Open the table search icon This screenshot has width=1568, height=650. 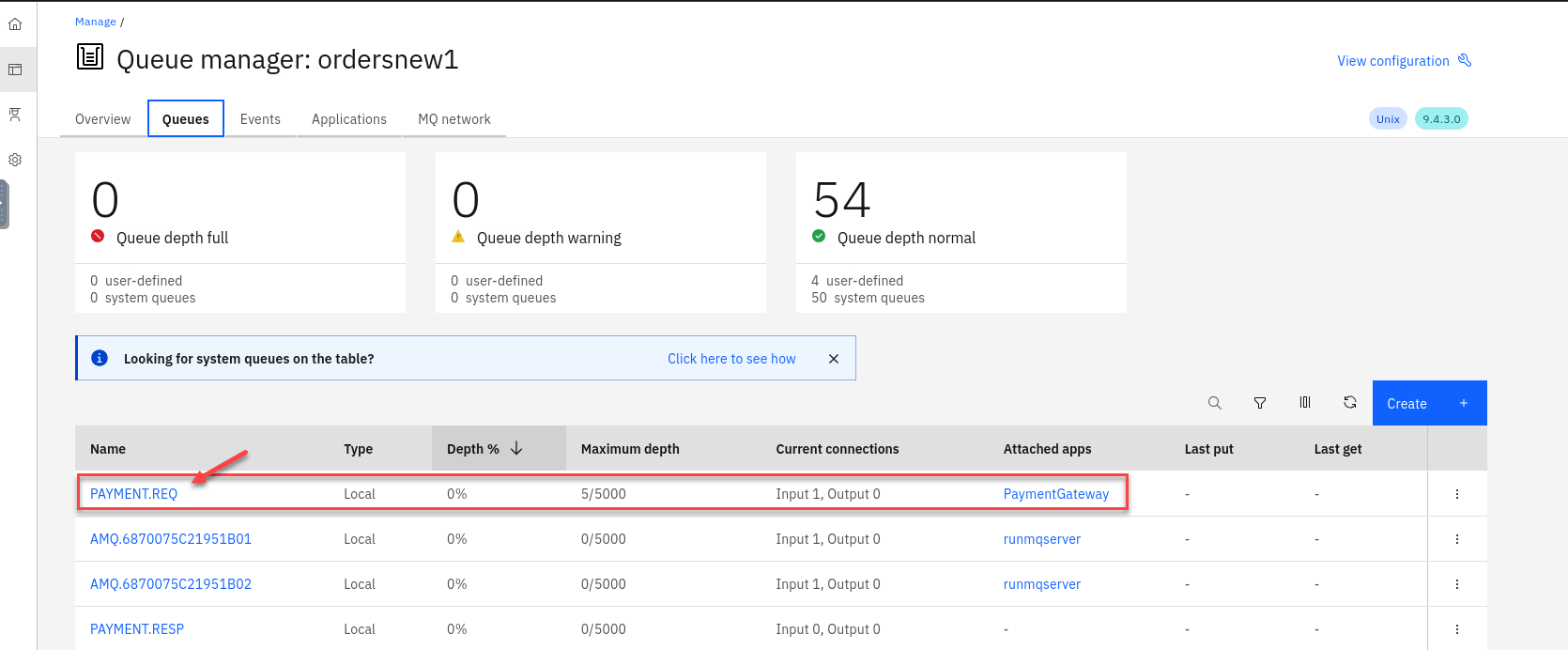tap(1214, 403)
